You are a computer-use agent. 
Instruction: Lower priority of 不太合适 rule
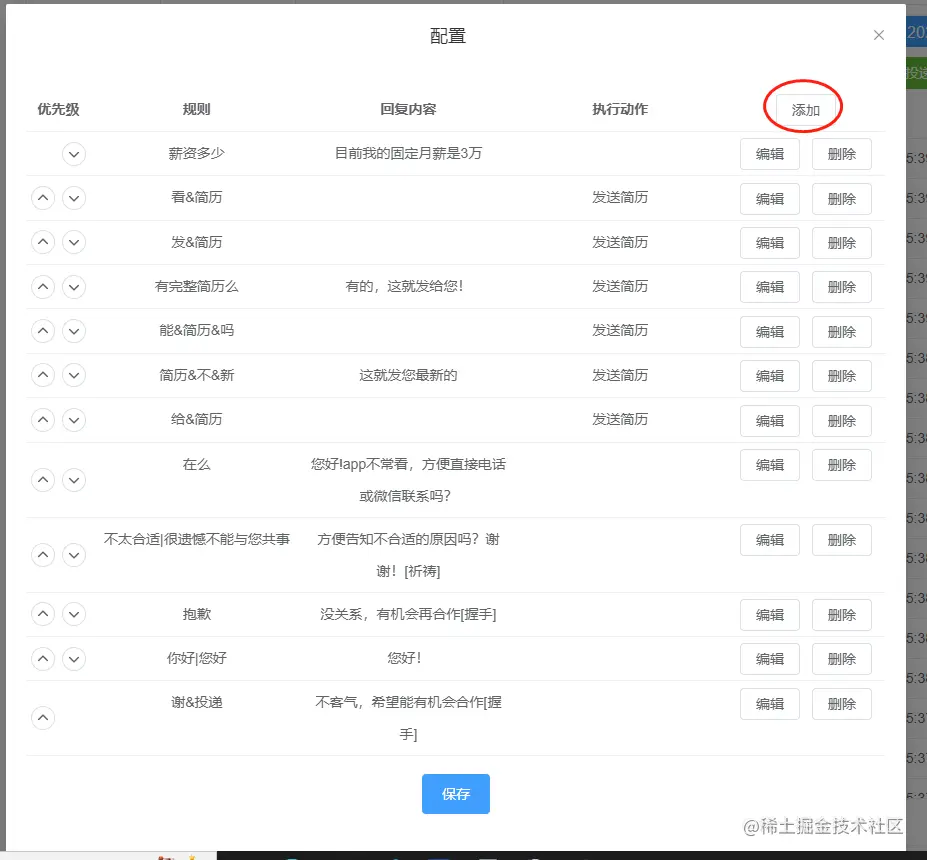tap(74, 555)
